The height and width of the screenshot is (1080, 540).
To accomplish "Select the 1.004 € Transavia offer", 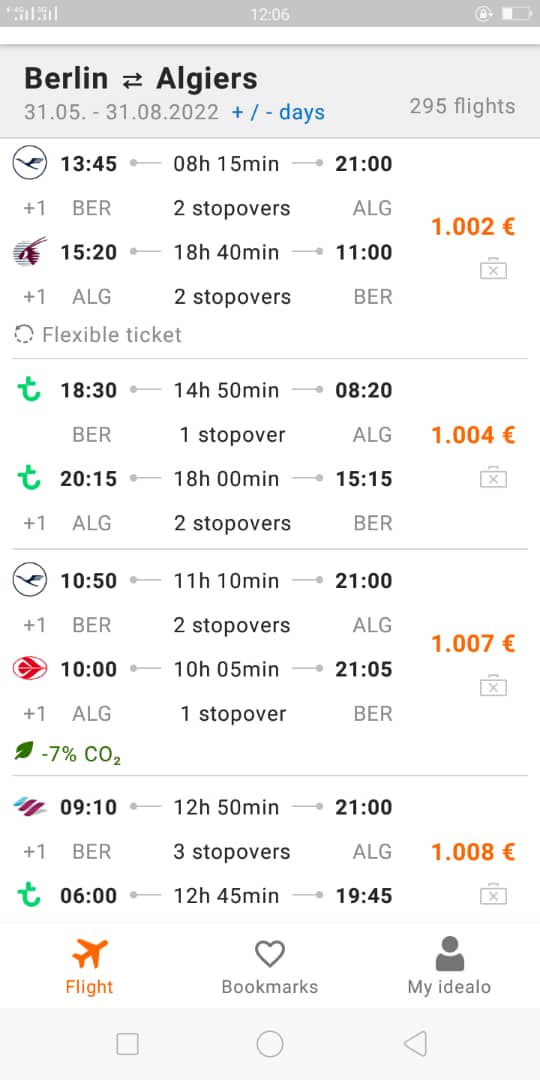I will point(270,454).
